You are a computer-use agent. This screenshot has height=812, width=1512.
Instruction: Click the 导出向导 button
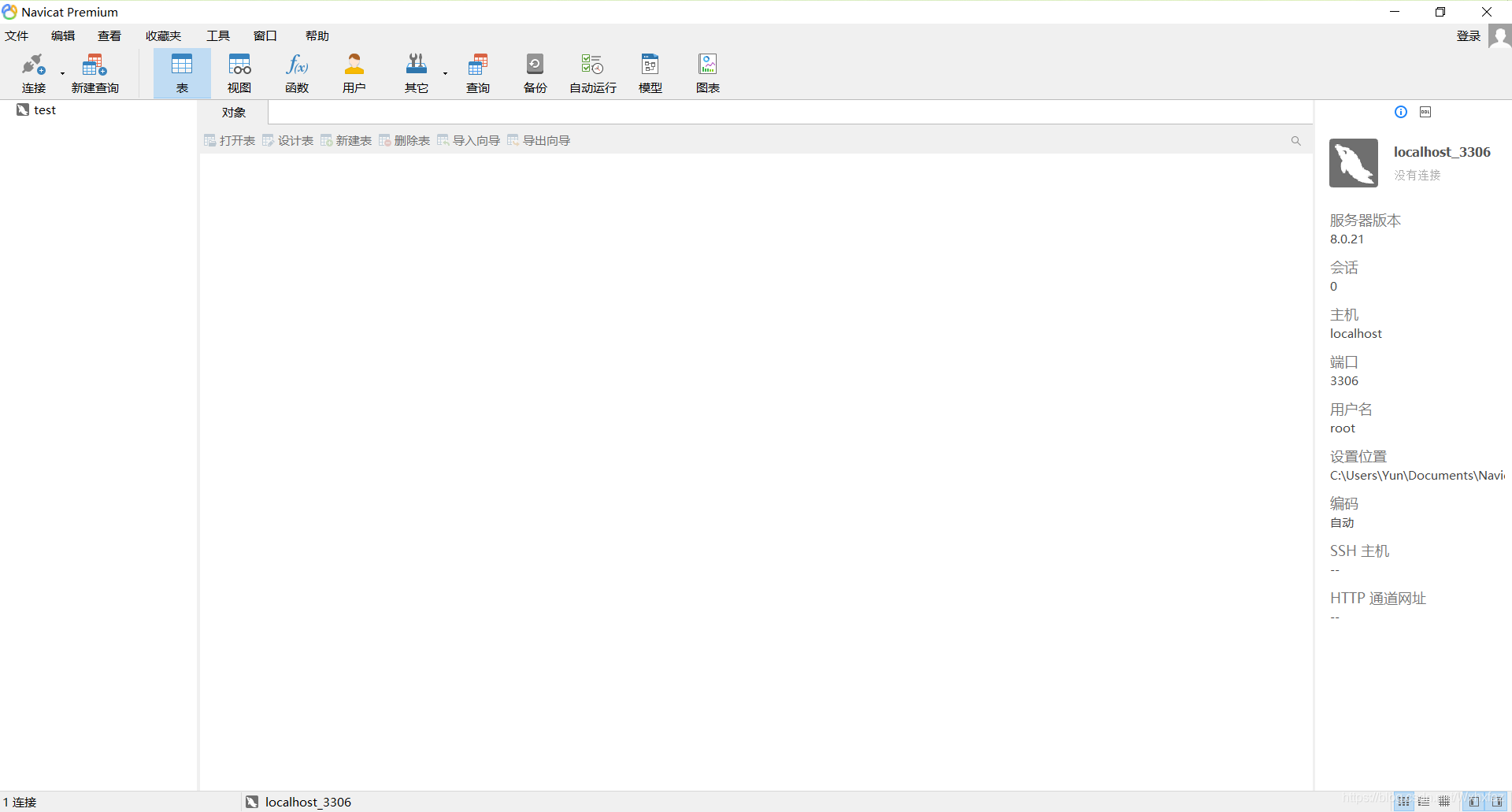pyautogui.click(x=539, y=140)
